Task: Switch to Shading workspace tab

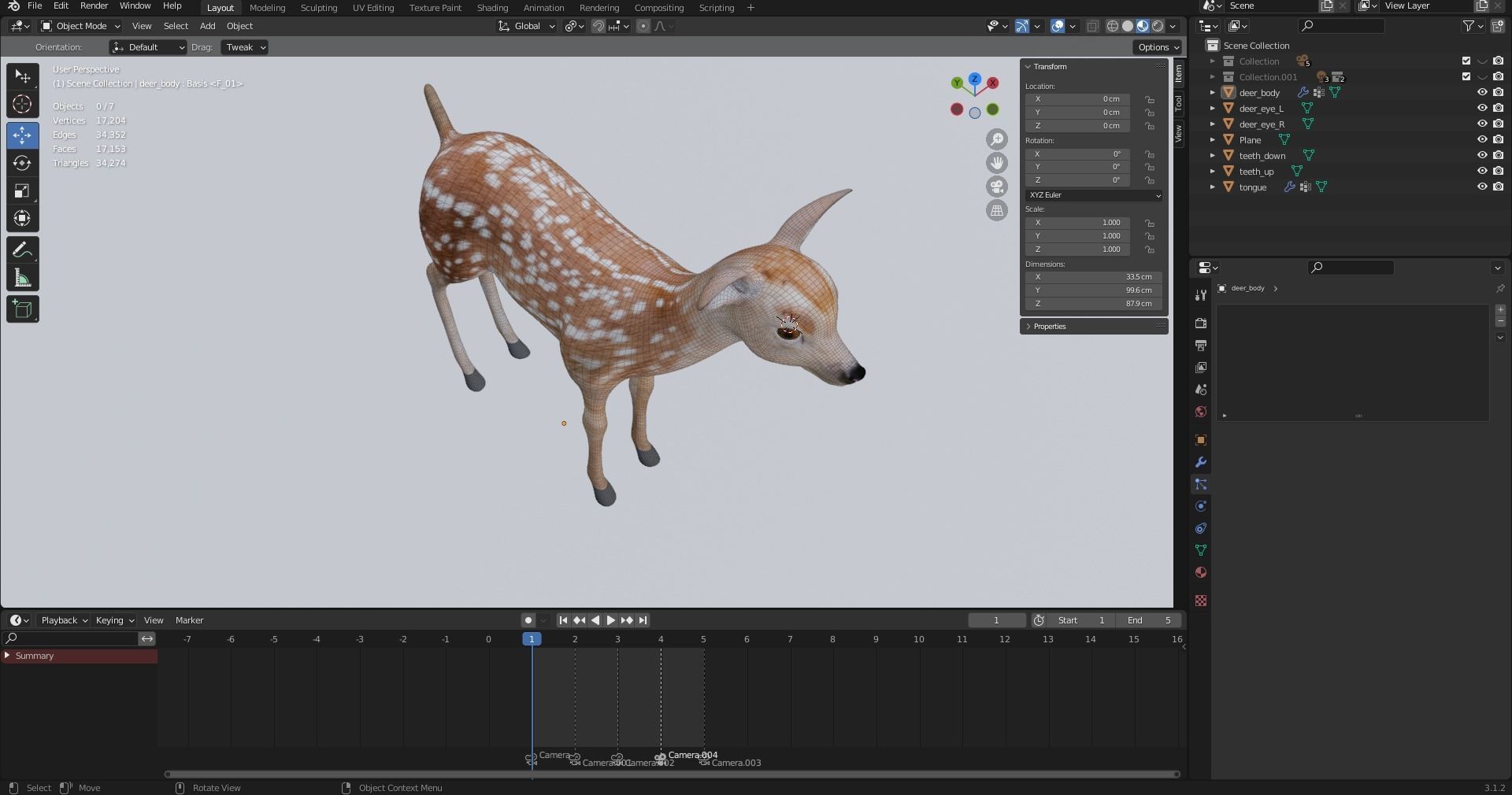Action: (492, 8)
